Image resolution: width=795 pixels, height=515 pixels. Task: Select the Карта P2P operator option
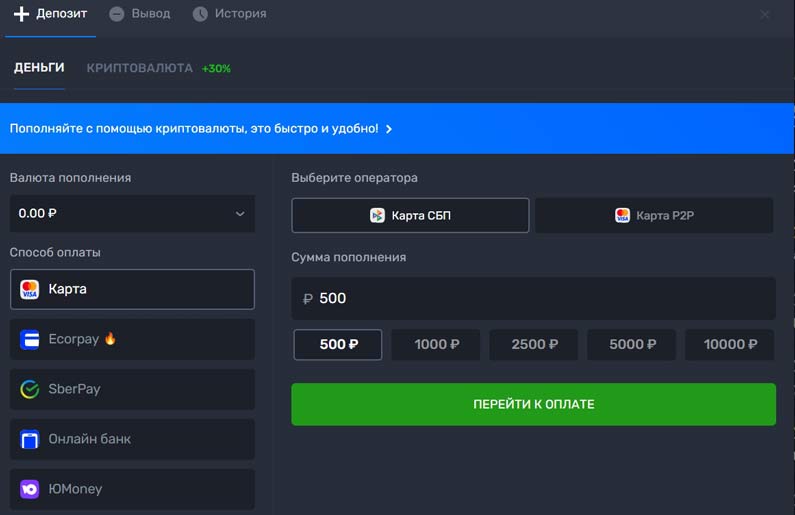coord(654,215)
